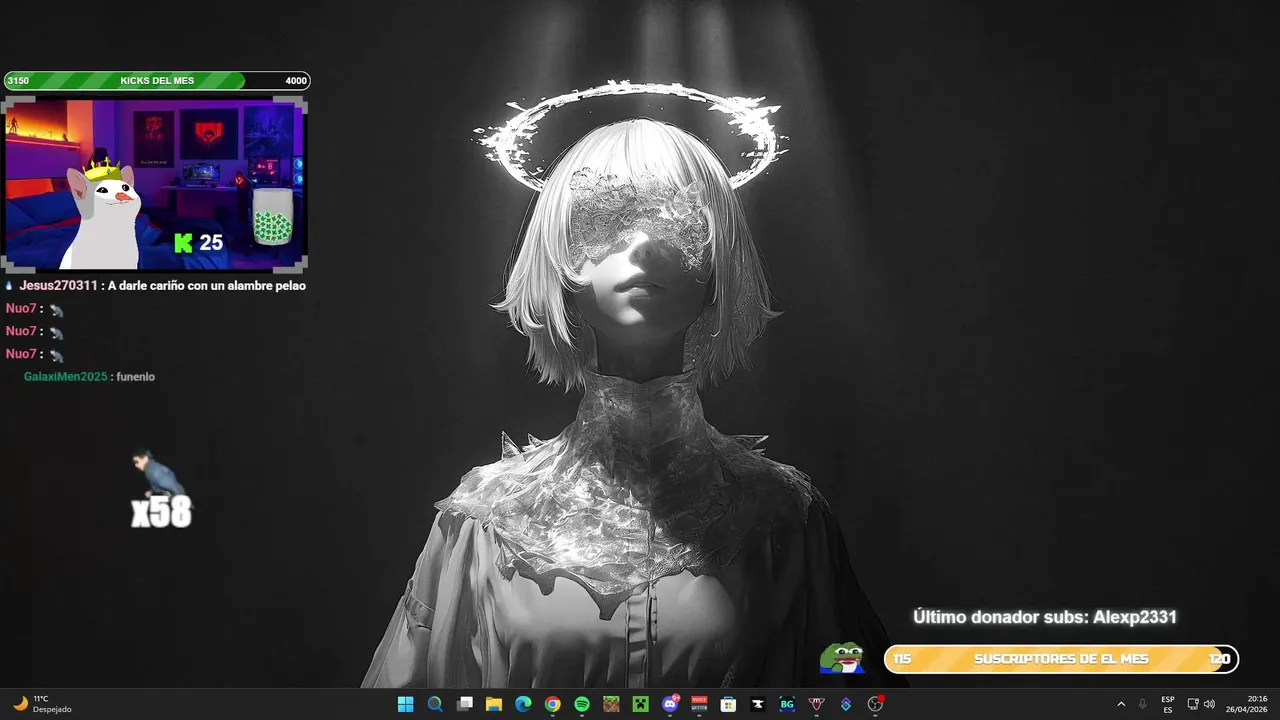This screenshot has height=720, width=1280.
Task: Open the Windows Start menu
Action: tap(405, 704)
